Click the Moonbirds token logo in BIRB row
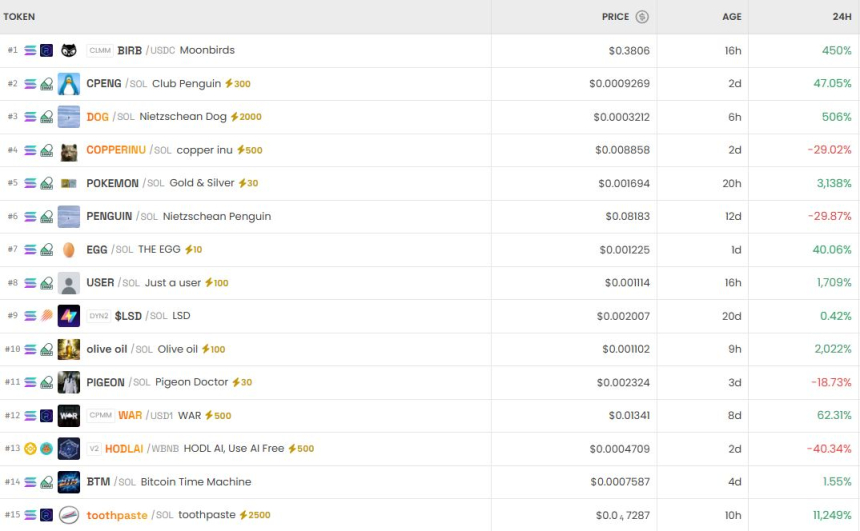Screen dimensions: 860x531 coord(69,50)
